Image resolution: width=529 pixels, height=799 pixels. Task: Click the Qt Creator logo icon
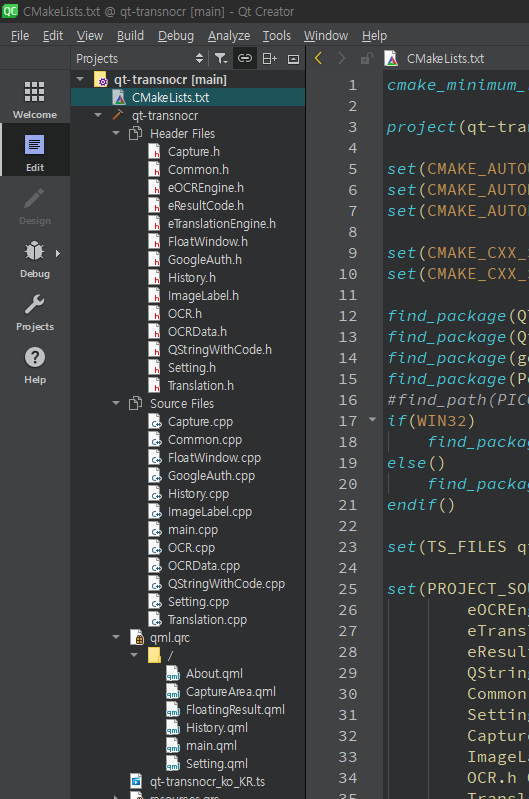[x=10, y=11]
